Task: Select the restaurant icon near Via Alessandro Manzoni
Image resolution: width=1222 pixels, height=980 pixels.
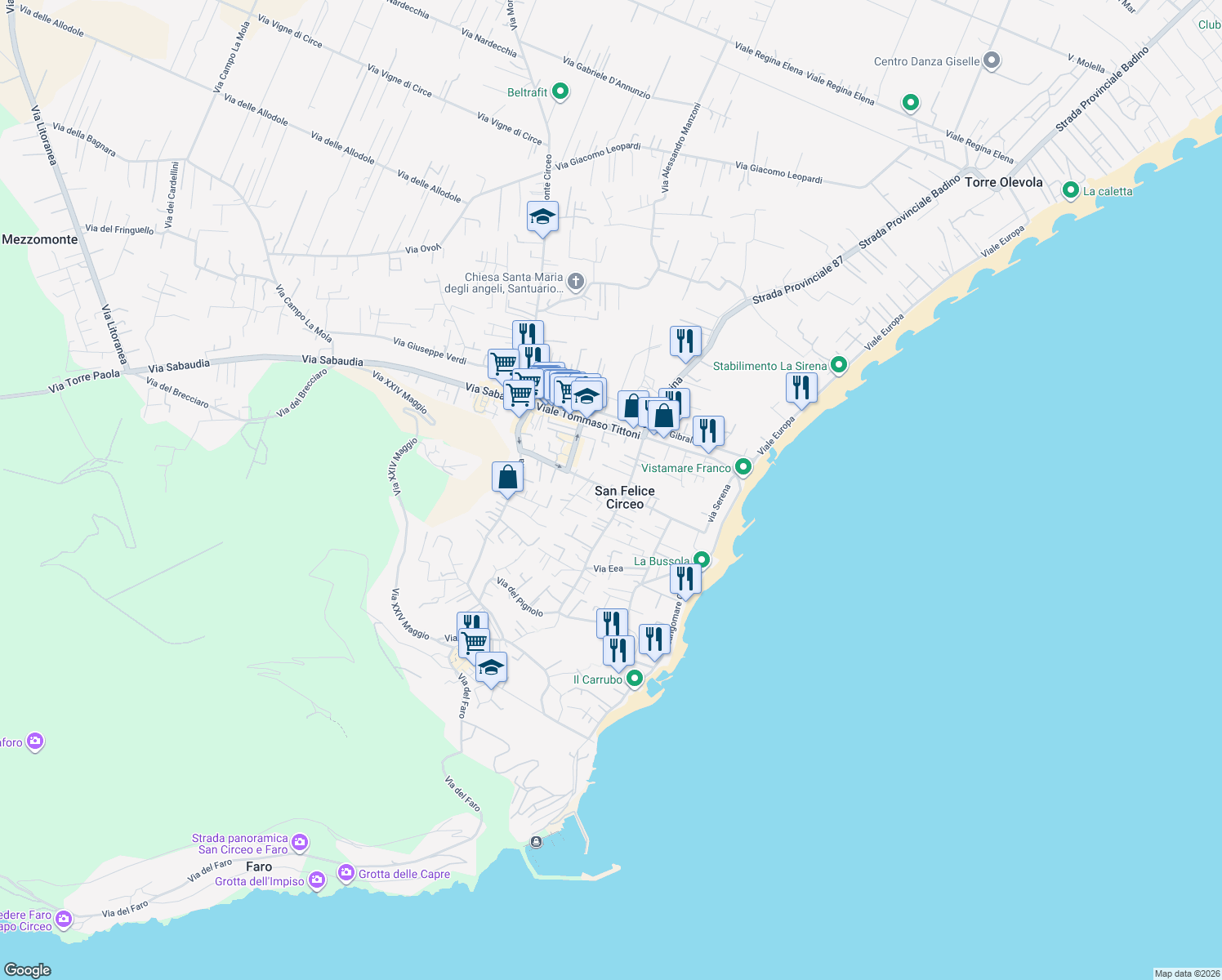Action: point(685,341)
